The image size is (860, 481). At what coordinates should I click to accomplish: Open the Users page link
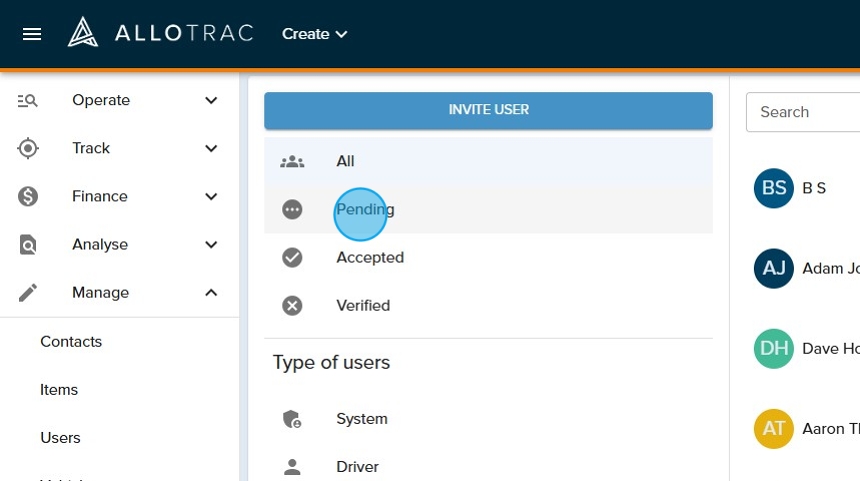click(60, 437)
